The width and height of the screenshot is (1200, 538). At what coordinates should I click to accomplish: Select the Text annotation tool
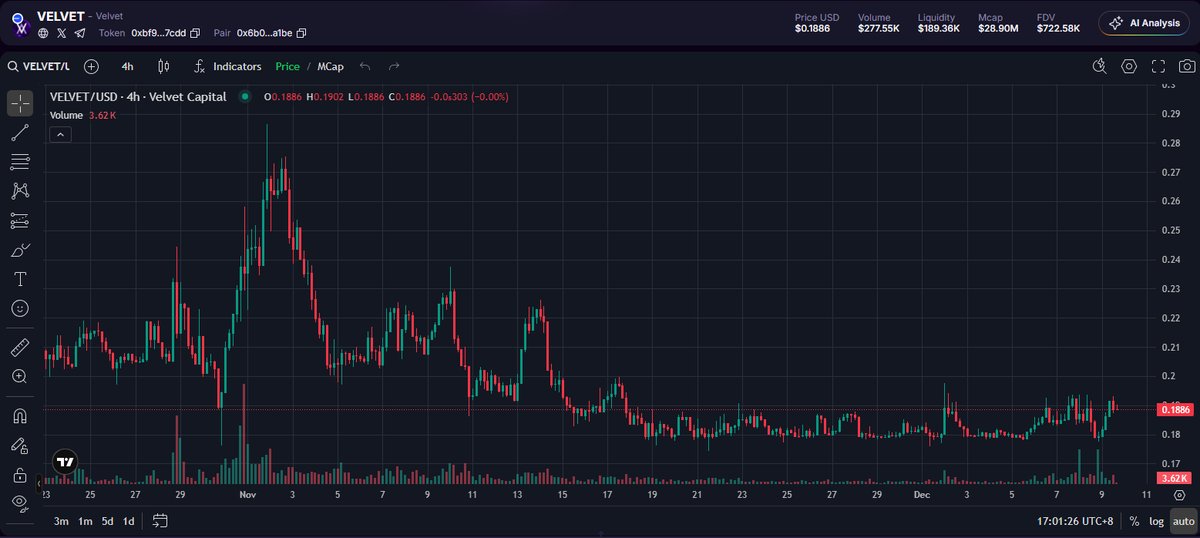coord(20,278)
